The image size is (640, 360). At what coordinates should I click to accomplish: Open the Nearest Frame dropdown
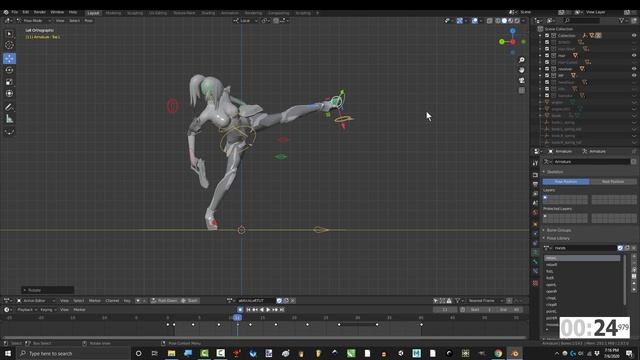[x=484, y=301]
